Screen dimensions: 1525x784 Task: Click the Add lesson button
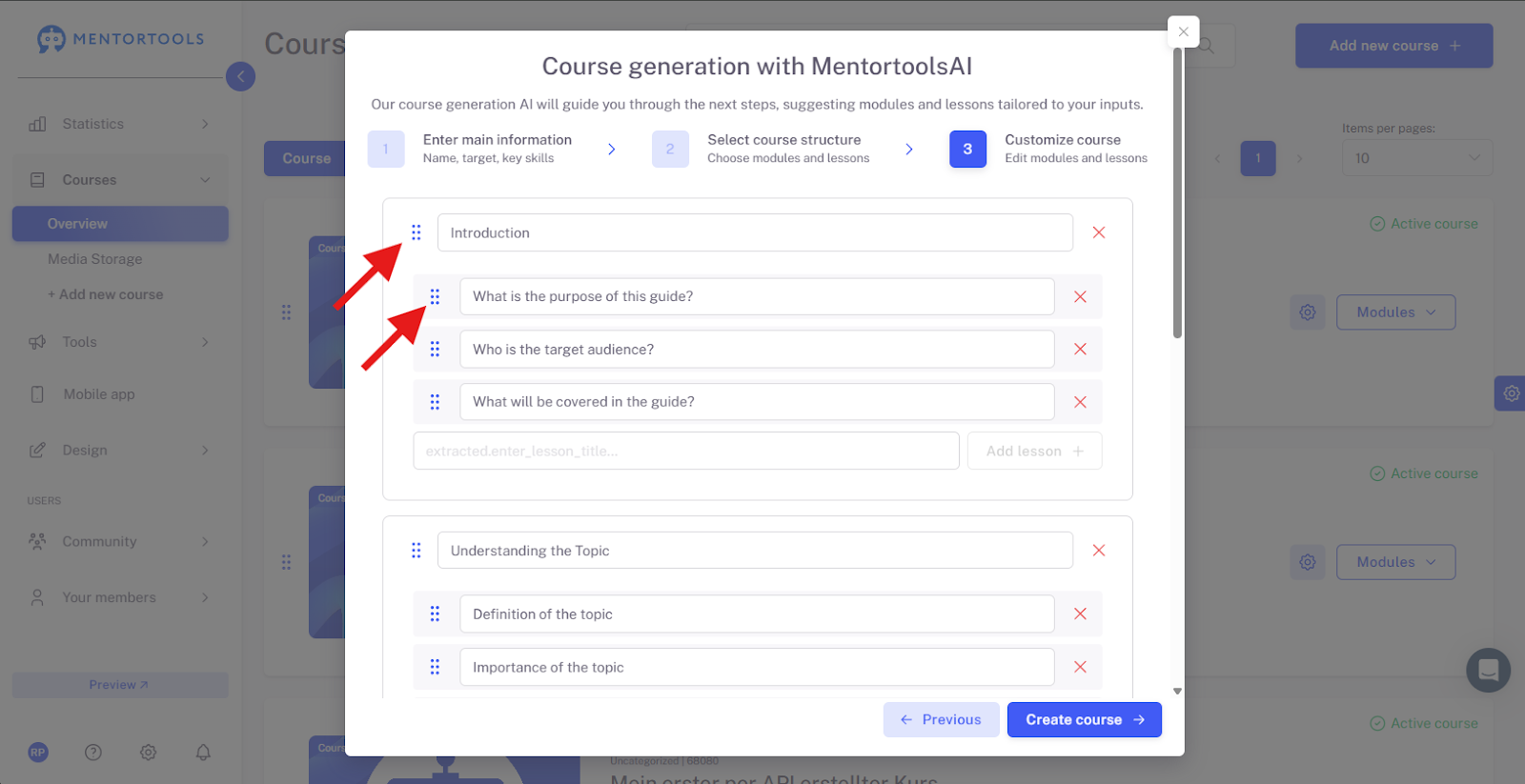click(x=1034, y=451)
